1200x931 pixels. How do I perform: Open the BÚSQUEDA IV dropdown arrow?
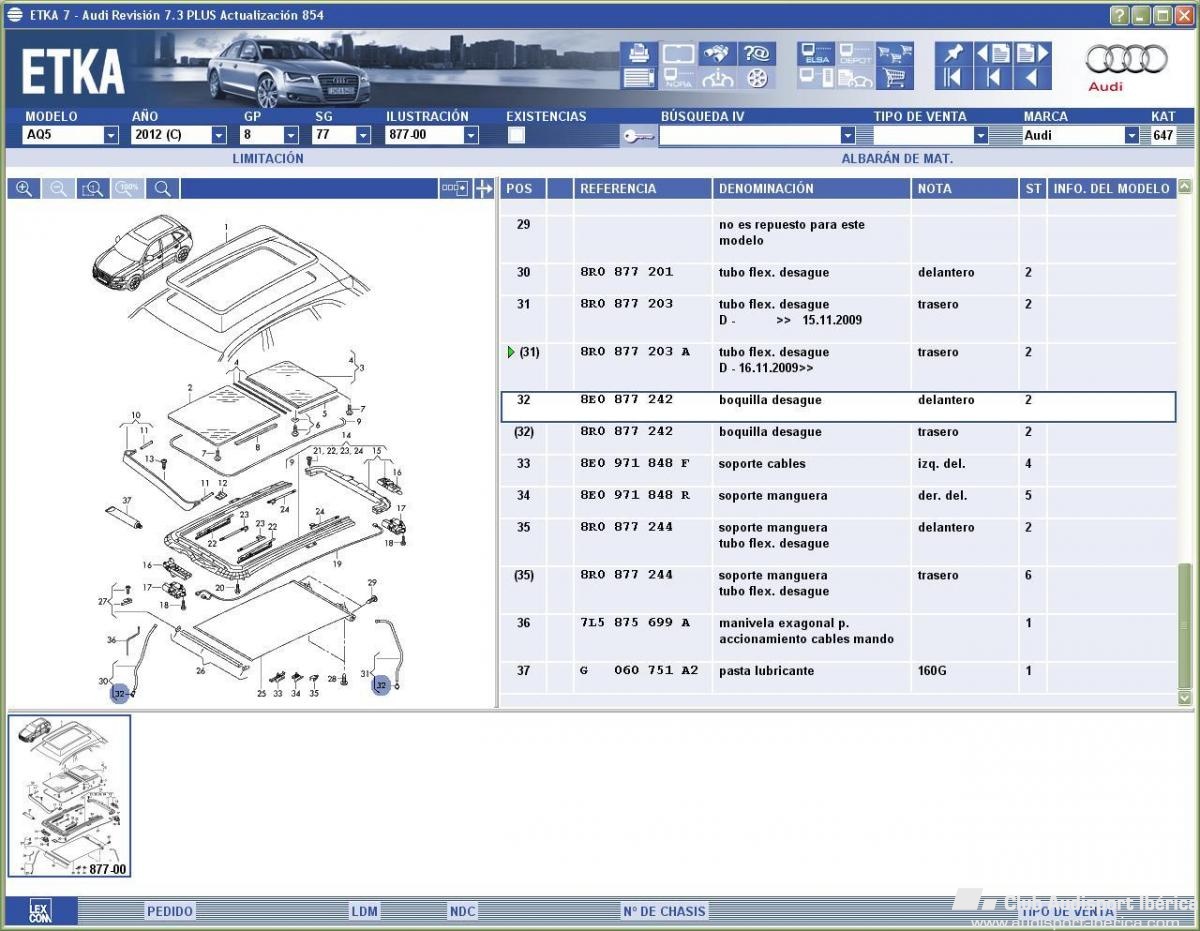pyautogui.click(x=848, y=136)
